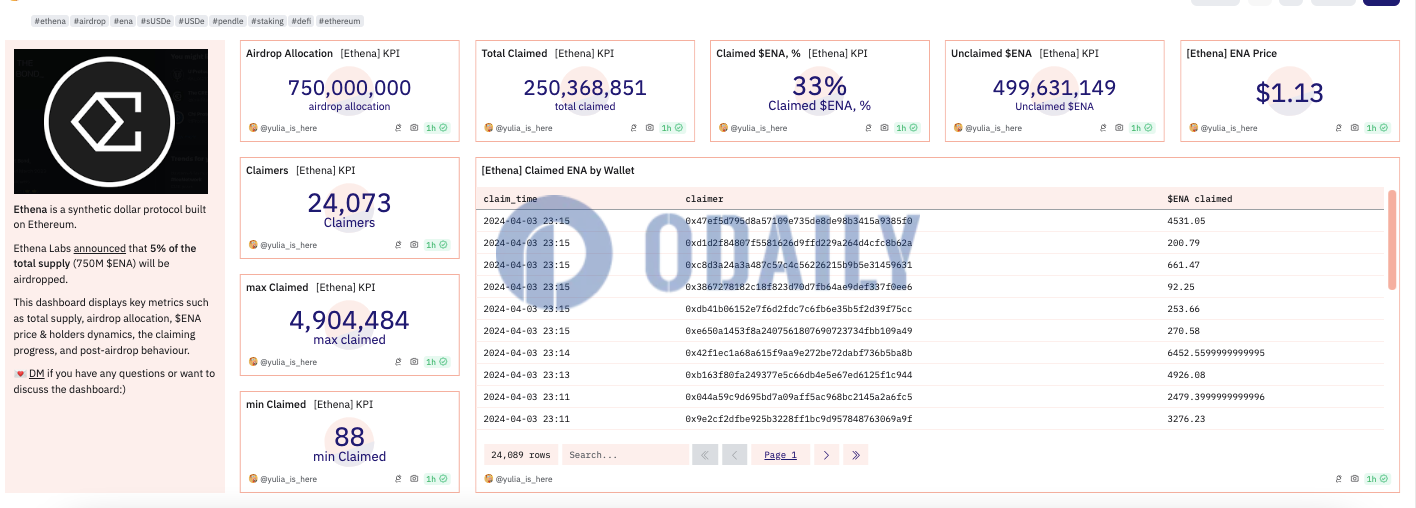Open the DM link in description
Image resolution: width=1416 pixels, height=508 pixels.
pyautogui.click(x=36, y=373)
